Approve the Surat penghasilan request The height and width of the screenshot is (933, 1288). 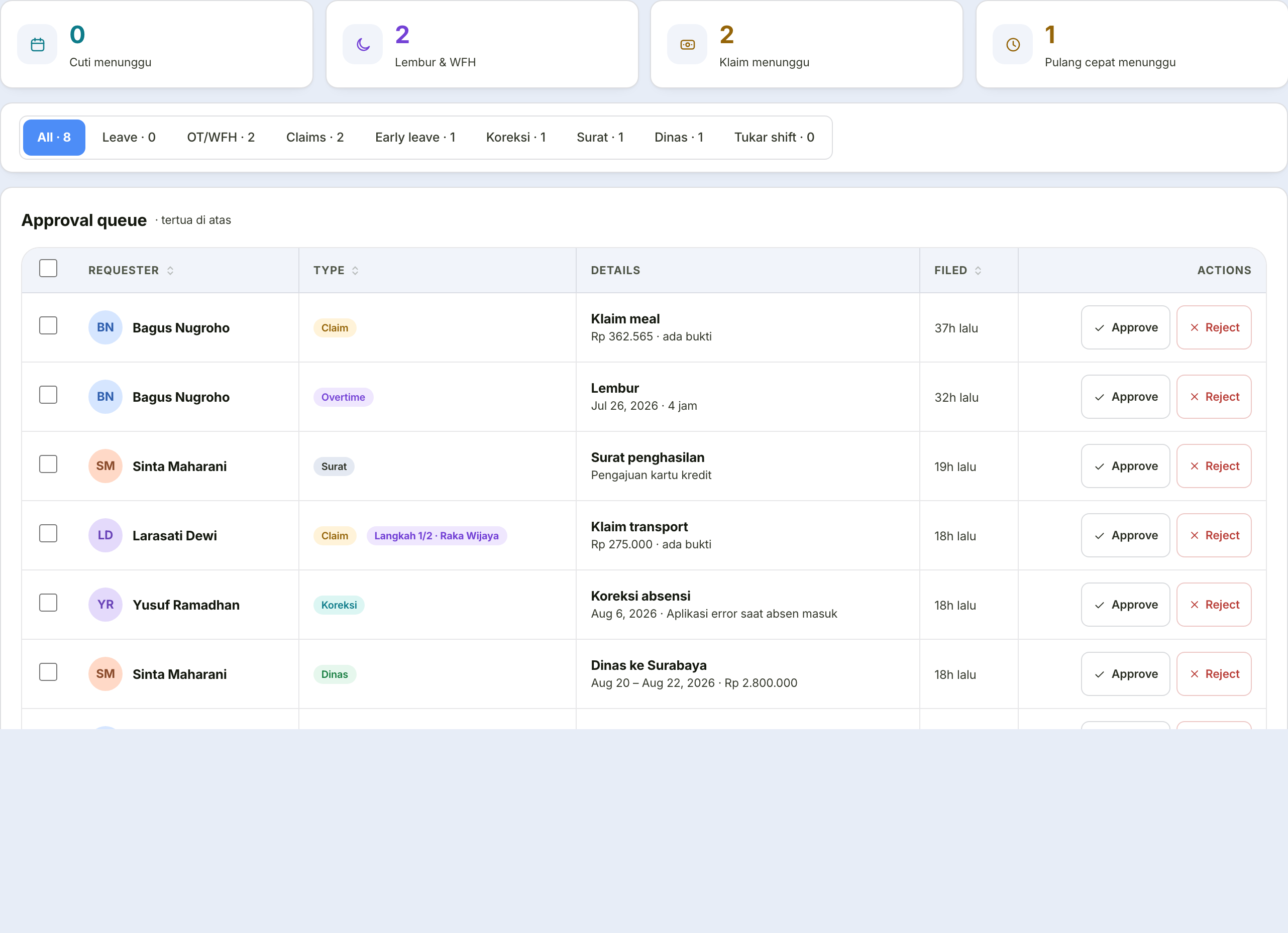(x=1125, y=466)
